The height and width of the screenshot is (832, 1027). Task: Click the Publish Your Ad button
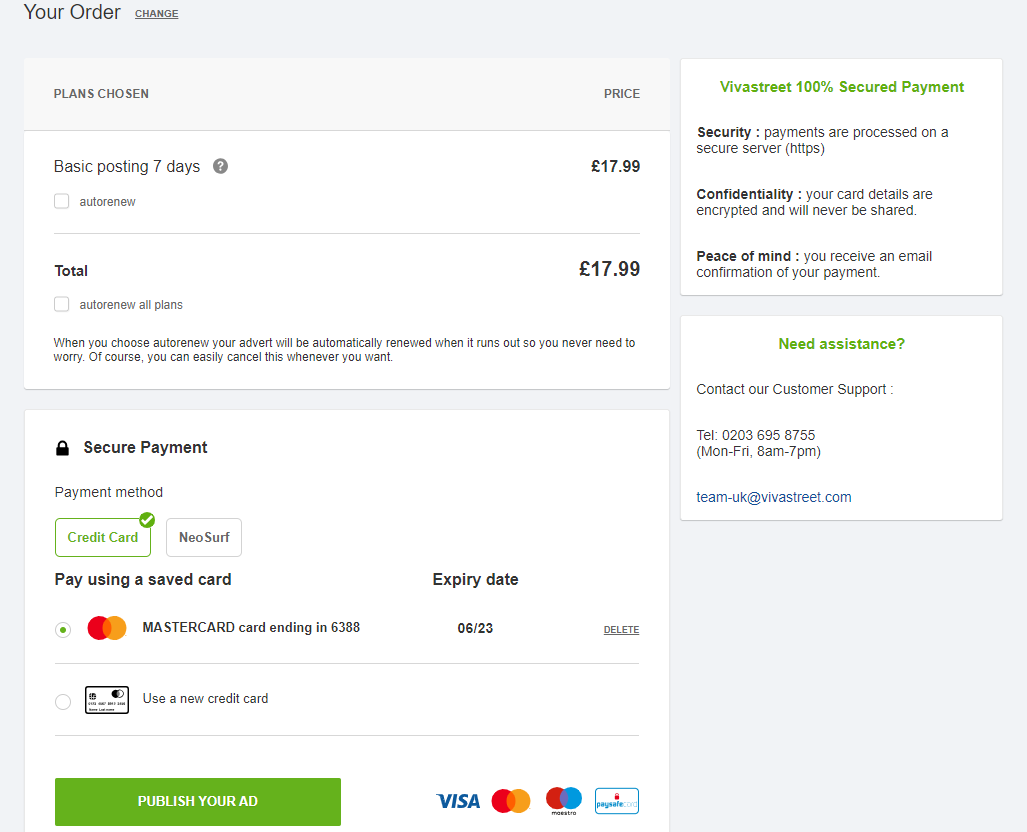pyautogui.click(x=198, y=802)
